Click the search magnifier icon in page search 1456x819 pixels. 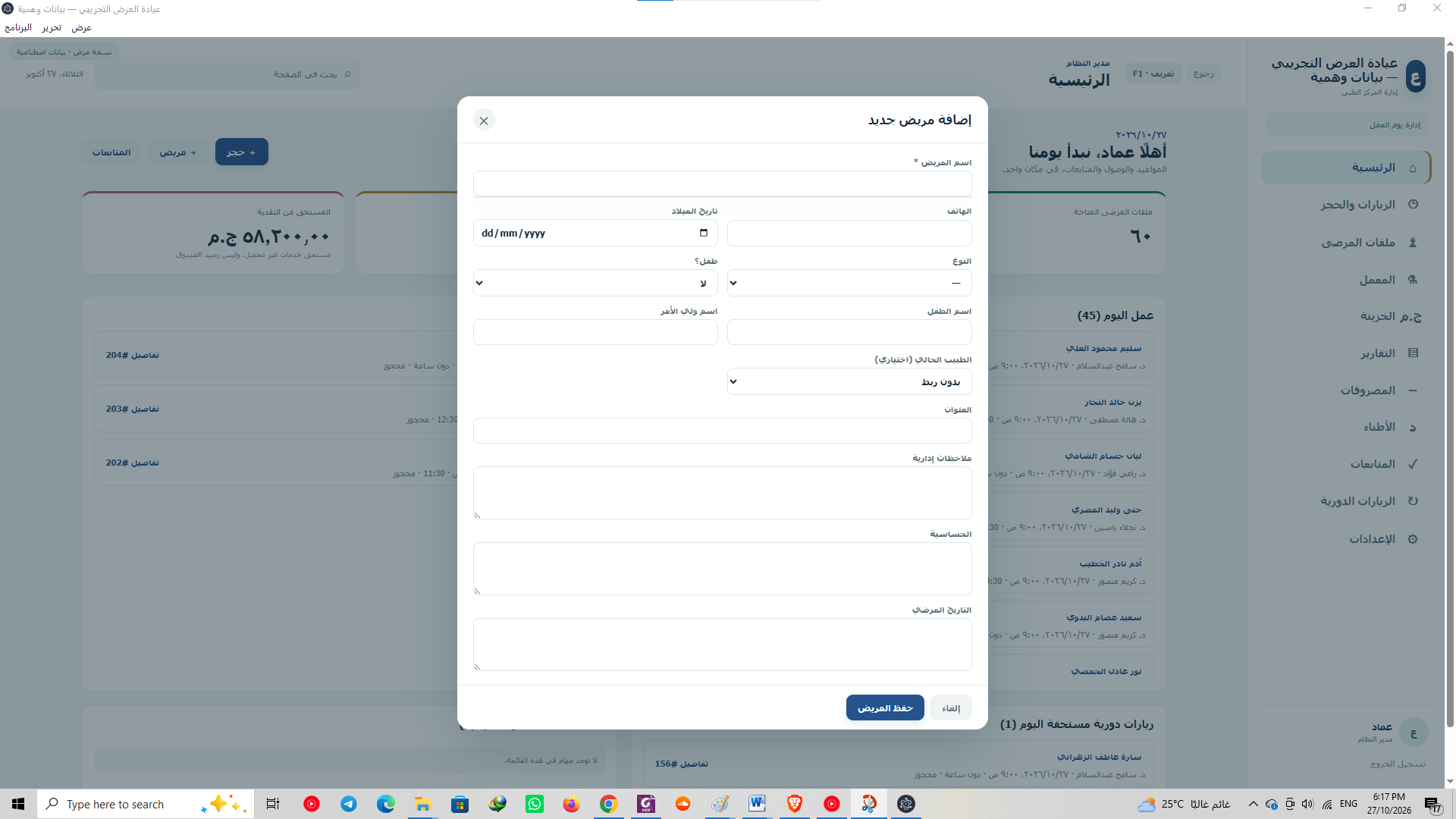(347, 74)
